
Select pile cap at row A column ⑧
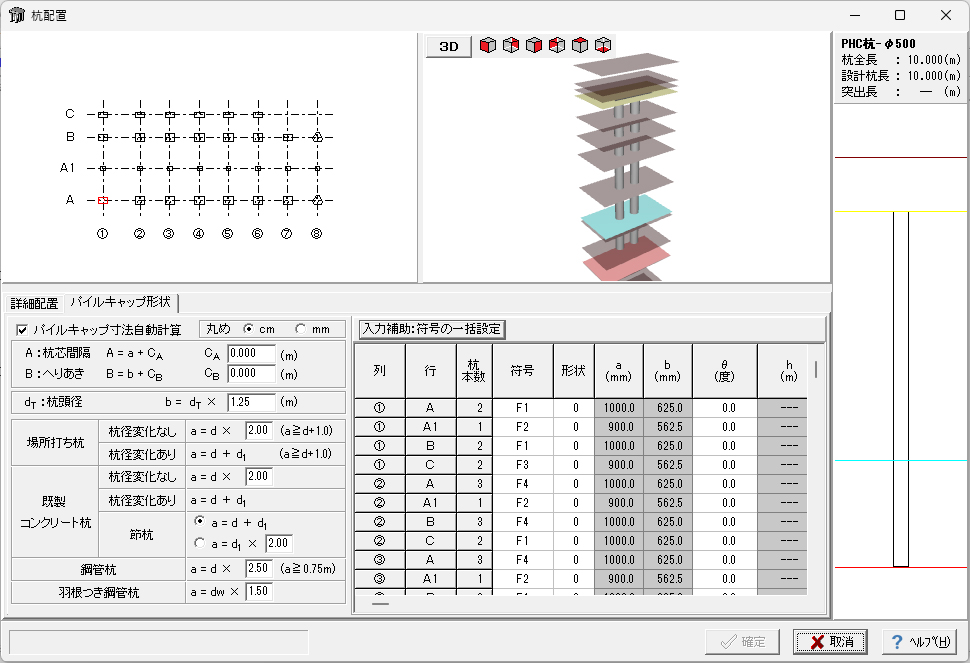click(x=317, y=200)
